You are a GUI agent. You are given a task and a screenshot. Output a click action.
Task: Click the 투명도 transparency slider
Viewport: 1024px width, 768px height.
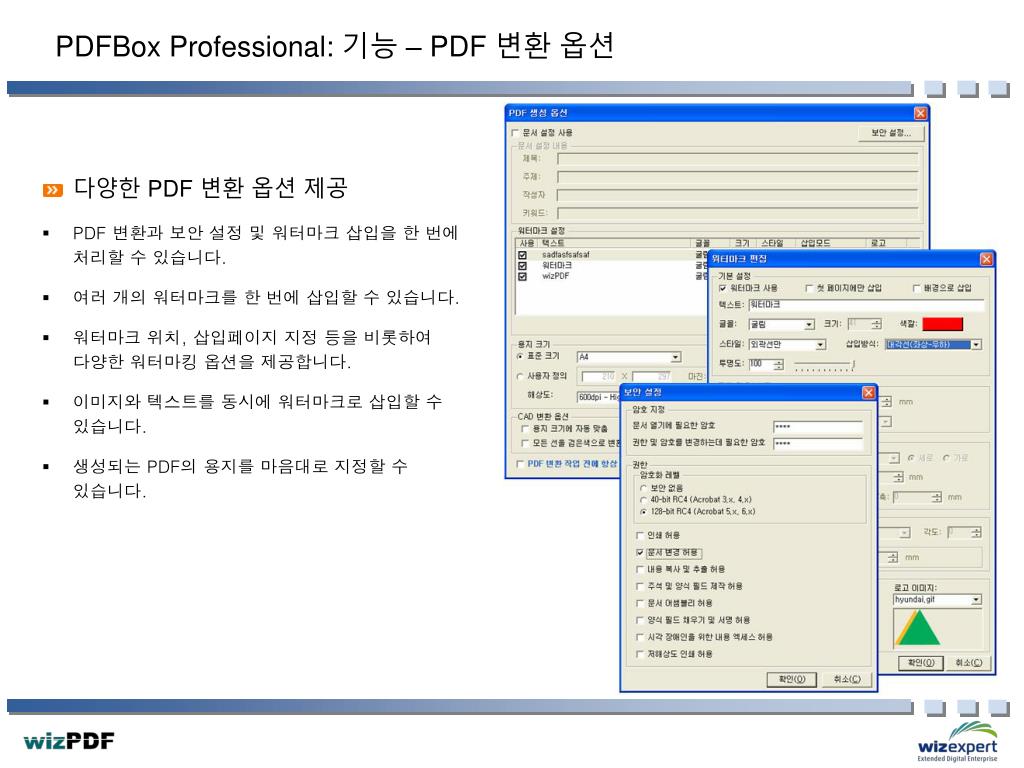click(824, 365)
